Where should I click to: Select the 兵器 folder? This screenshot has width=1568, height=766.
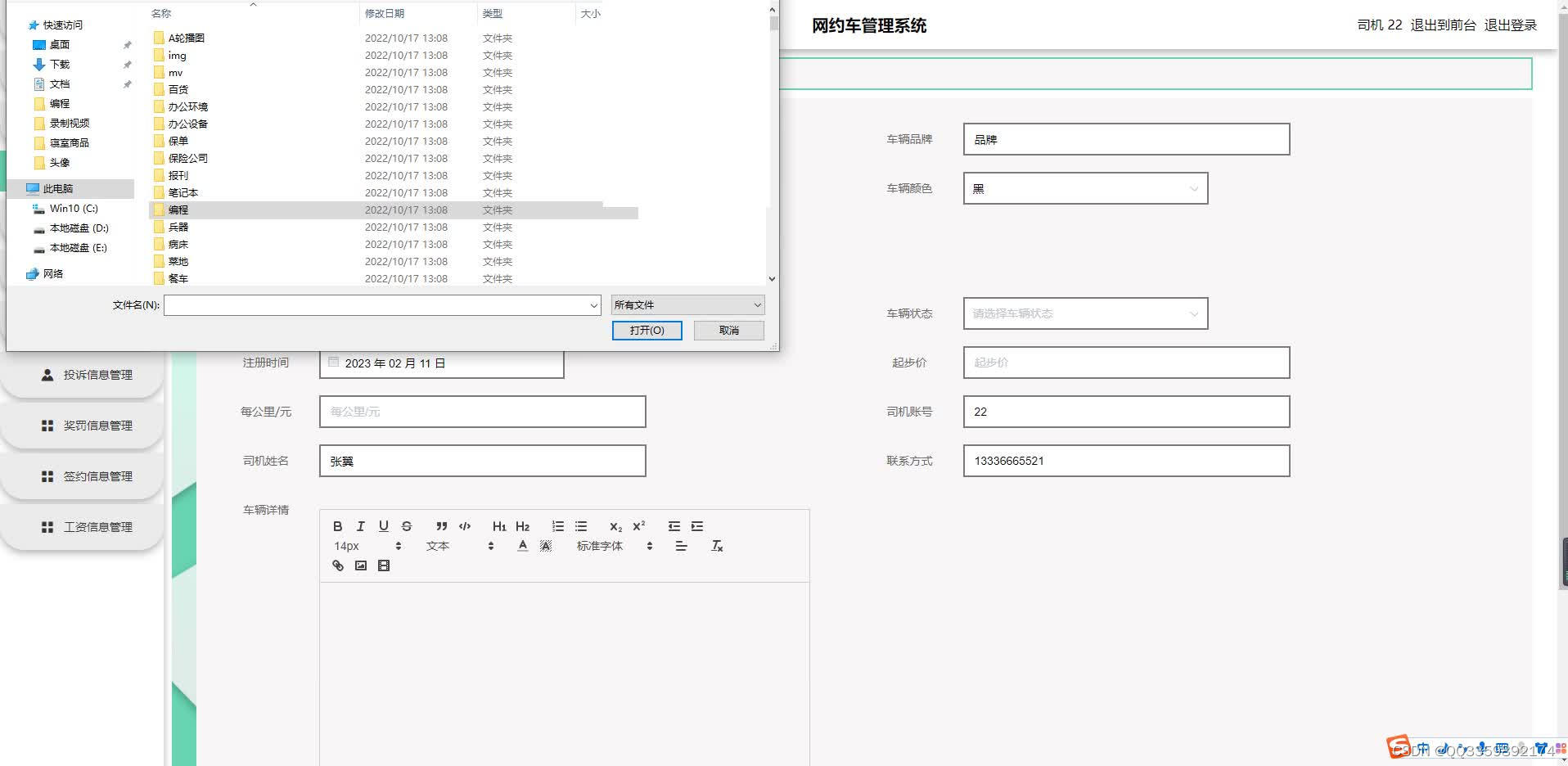pyautogui.click(x=178, y=227)
